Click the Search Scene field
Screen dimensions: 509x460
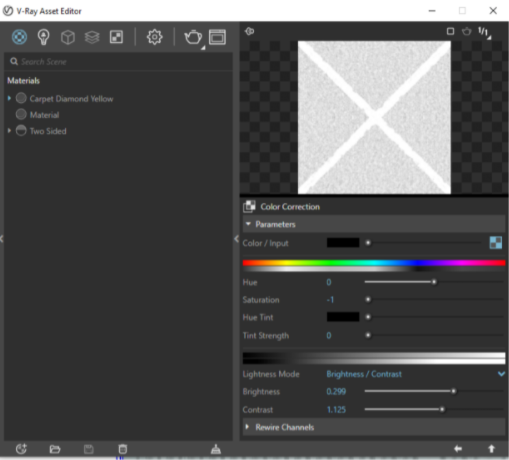(x=118, y=62)
